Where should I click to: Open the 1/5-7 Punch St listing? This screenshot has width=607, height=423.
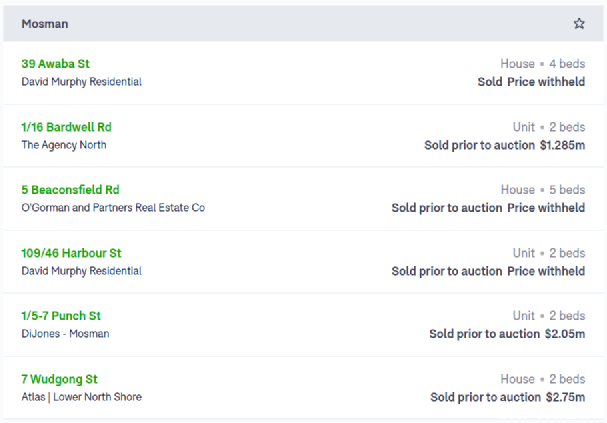pos(61,316)
